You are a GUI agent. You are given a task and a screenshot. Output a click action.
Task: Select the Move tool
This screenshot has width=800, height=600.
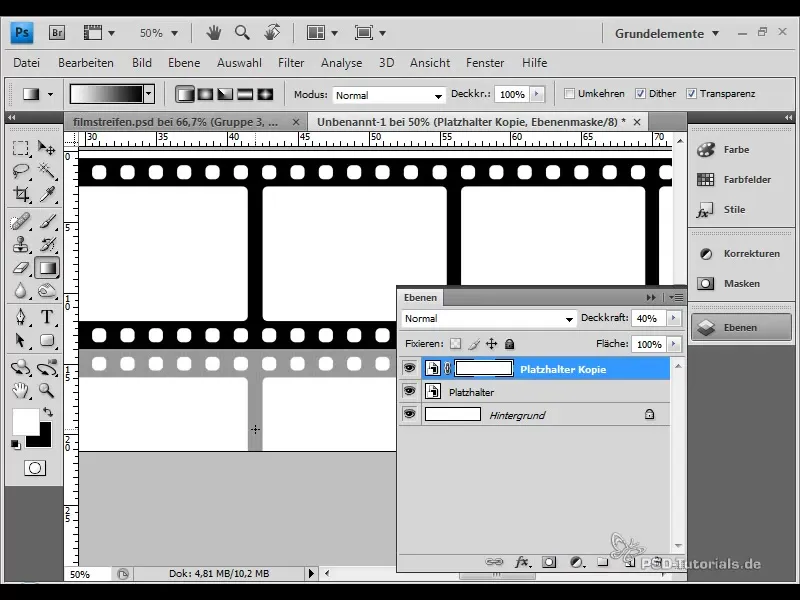coord(47,148)
